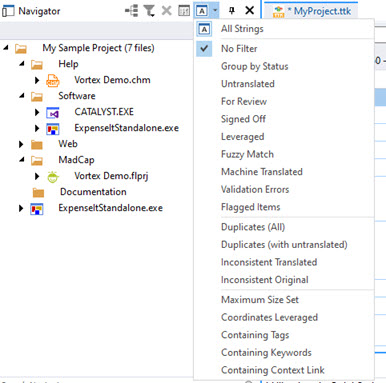Click the root-level ExpenseItStandalone.exe file icon
Viewport: 386px width, 383px height.
click(37, 209)
